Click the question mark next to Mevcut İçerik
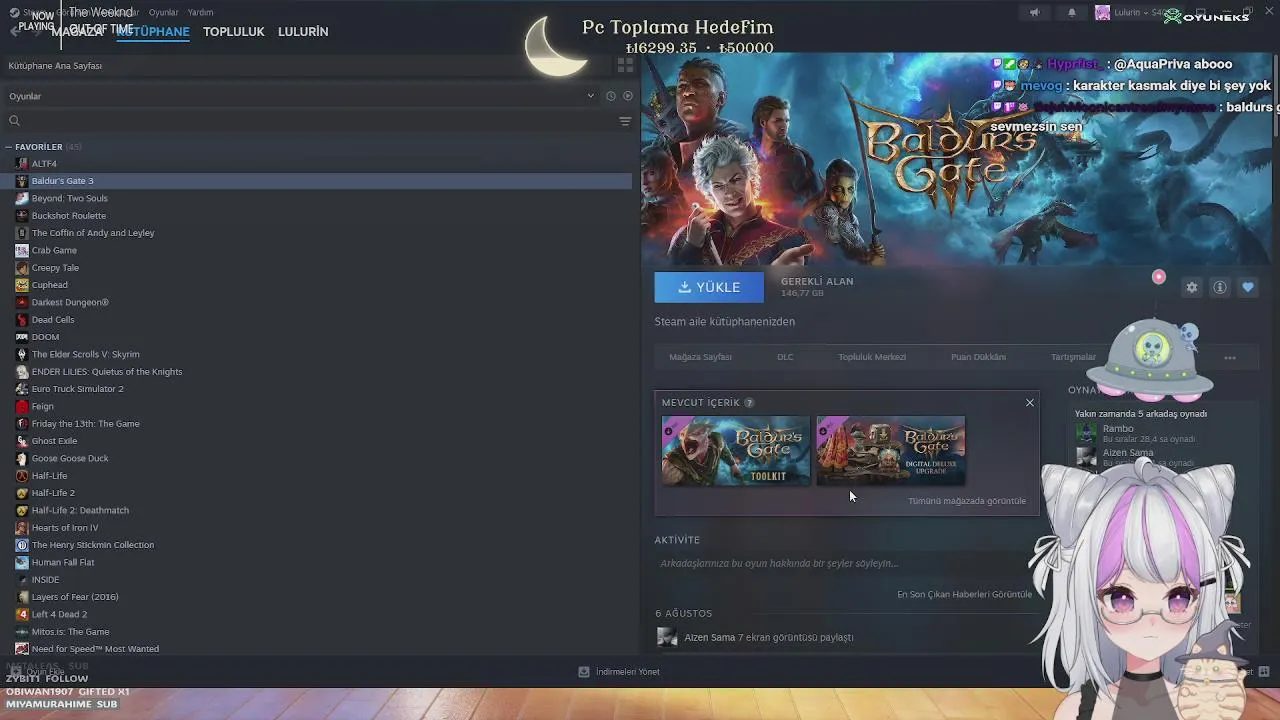 [x=749, y=403]
